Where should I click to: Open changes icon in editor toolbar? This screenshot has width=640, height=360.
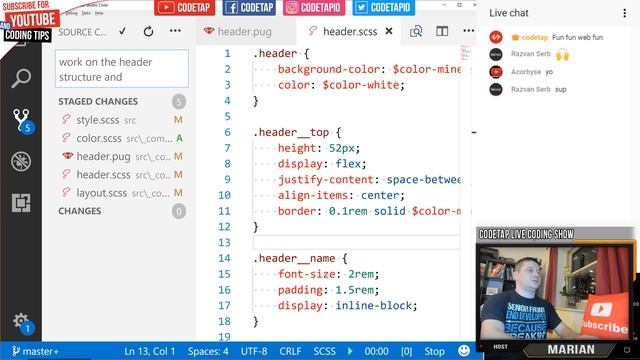click(x=416, y=31)
